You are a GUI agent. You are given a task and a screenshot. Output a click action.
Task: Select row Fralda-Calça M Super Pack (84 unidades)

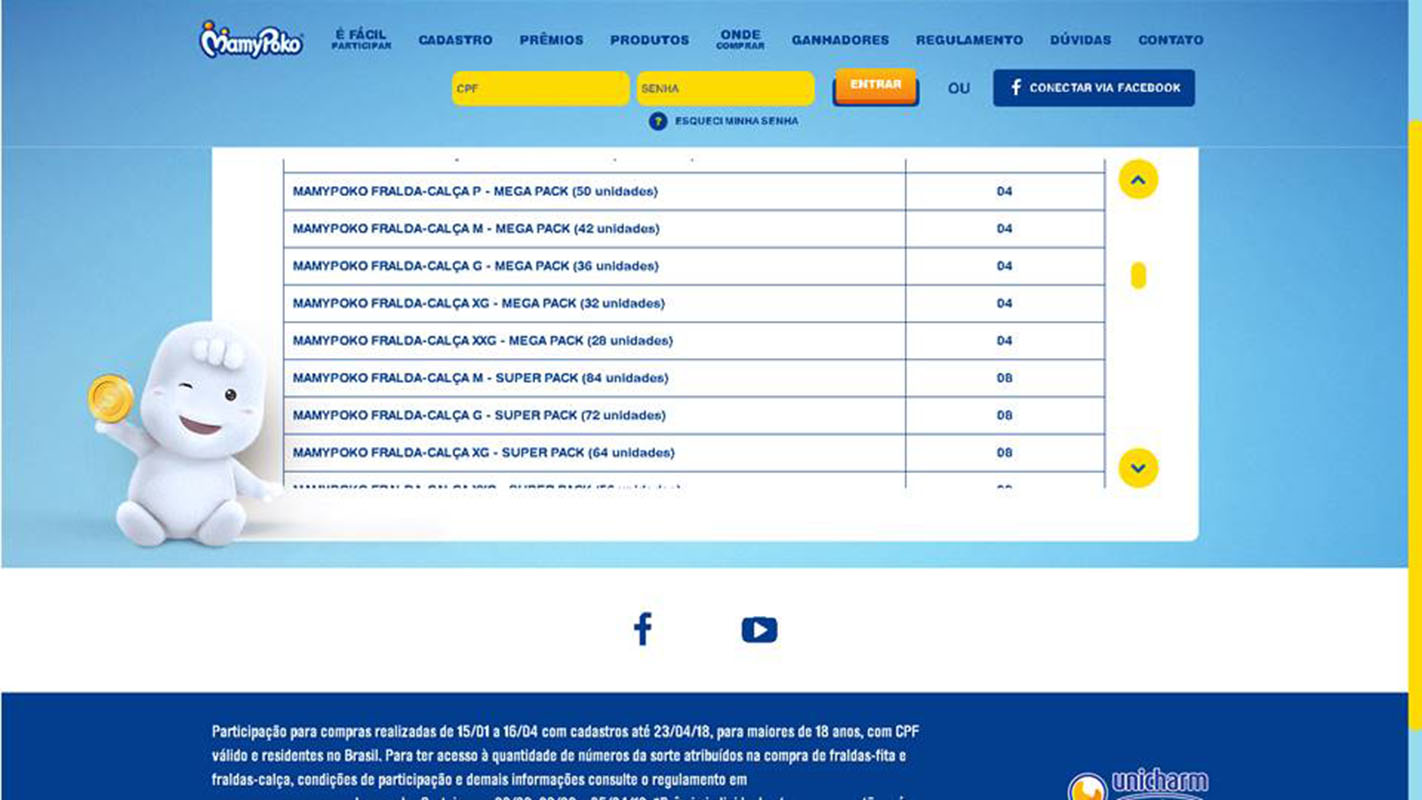coord(694,378)
